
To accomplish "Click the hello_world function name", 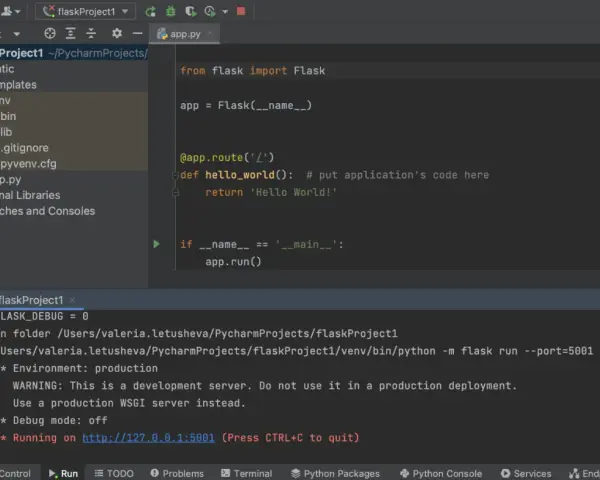I will click(240, 175).
